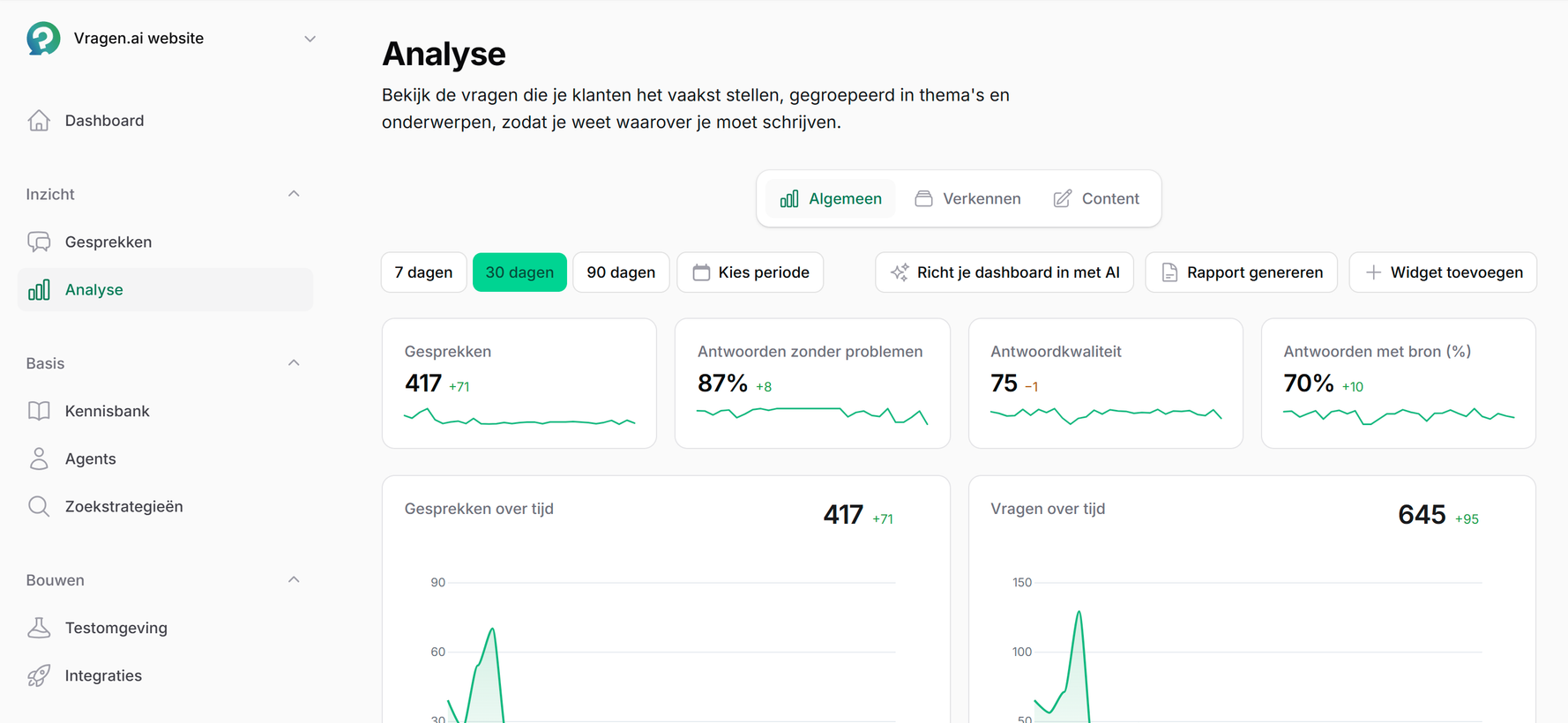The image size is (1568, 723).
Task: Open Antwoorden zonder problemen card
Action: 812,384
